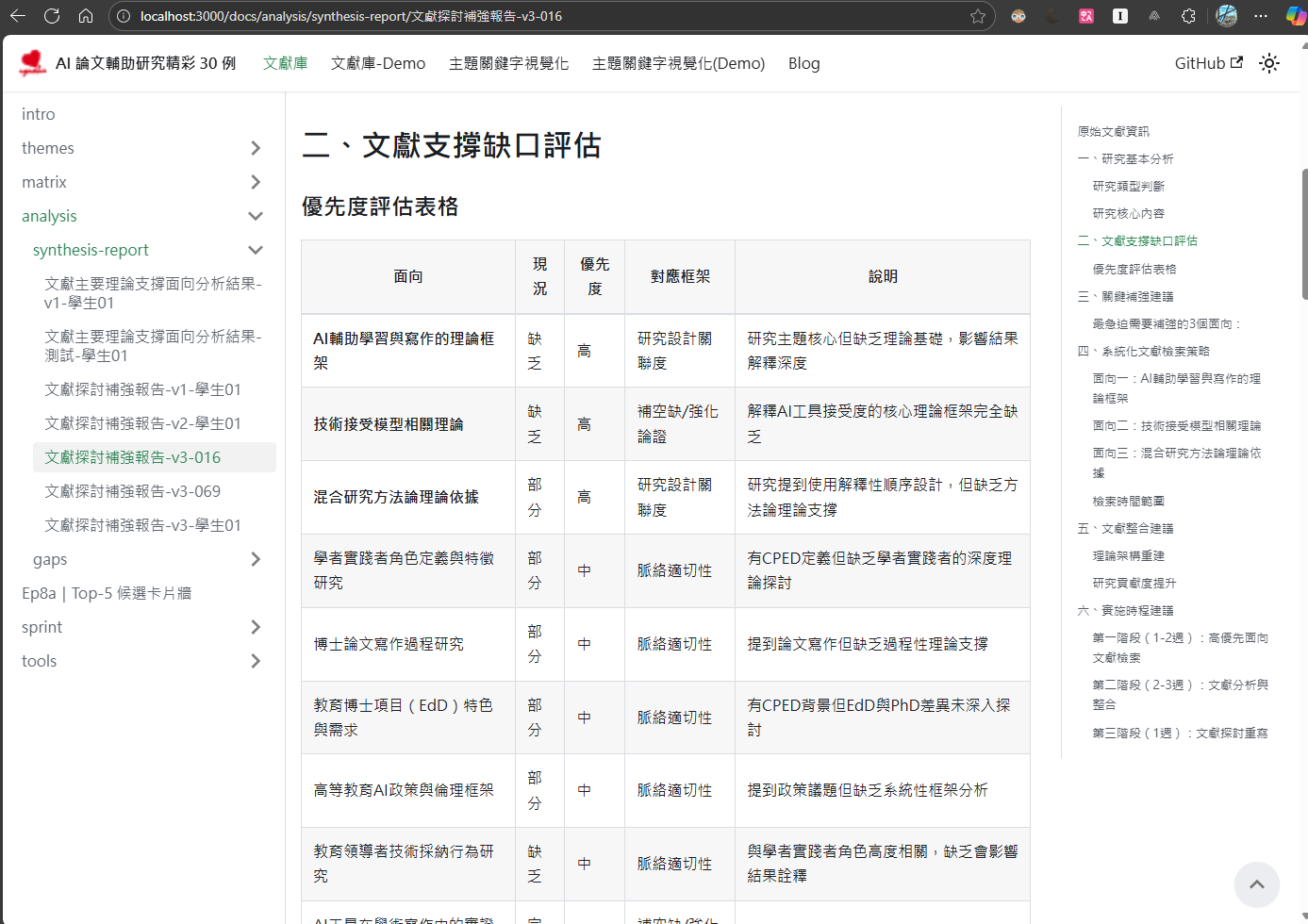Viewport: 1308px width, 924px height.
Task: Toggle bookmark star for this page
Action: click(x=978, y=16)
